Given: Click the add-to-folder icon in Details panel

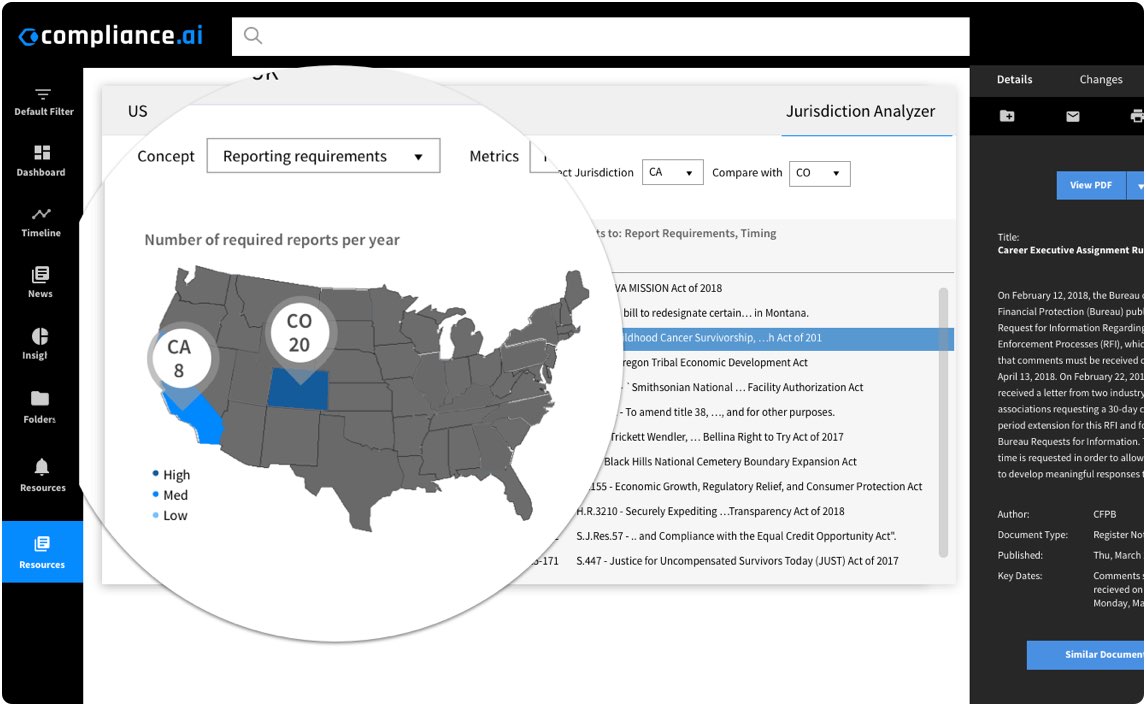Looking at the screenshot, I should (x=1007, y=115).
